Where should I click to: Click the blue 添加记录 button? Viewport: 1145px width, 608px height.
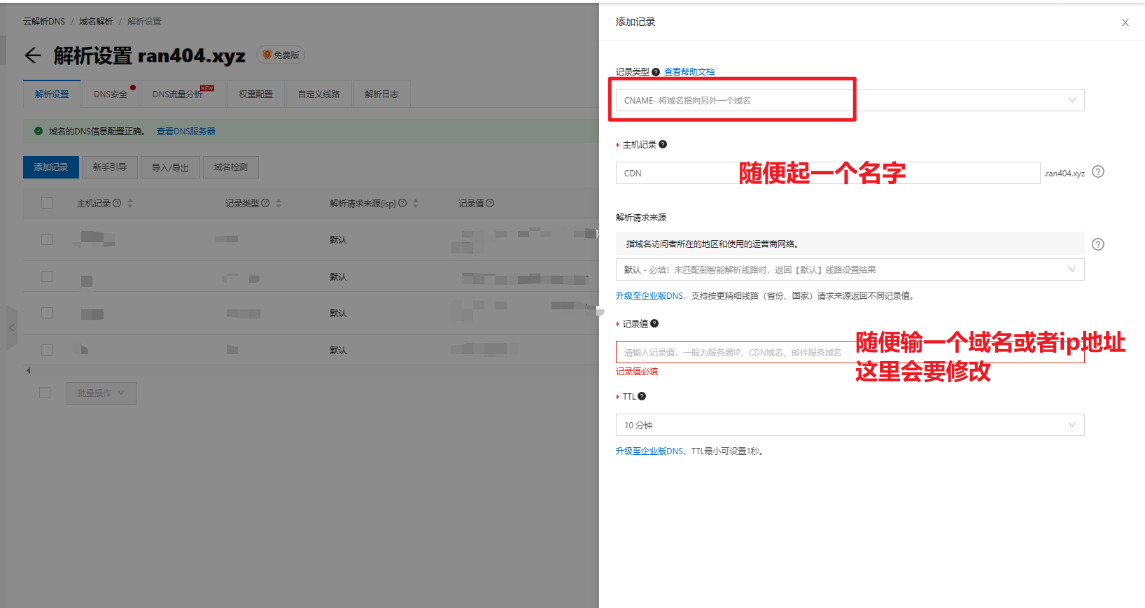(50, 167)
